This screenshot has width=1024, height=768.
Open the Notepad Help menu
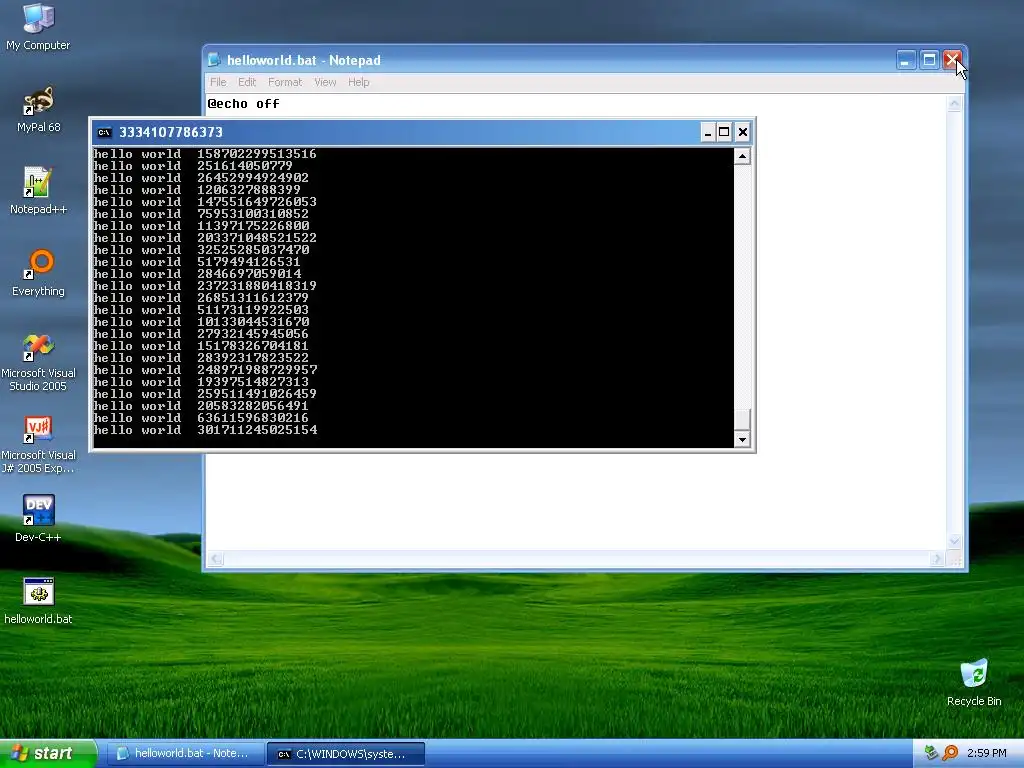tap(359, 82)
